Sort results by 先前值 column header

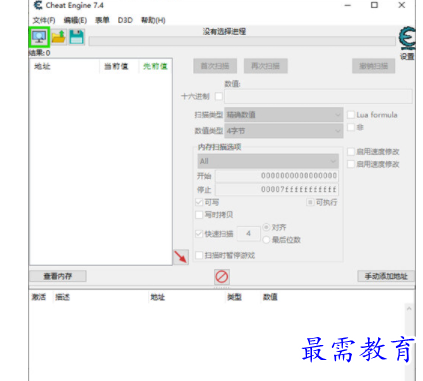(x=155, y=66)
